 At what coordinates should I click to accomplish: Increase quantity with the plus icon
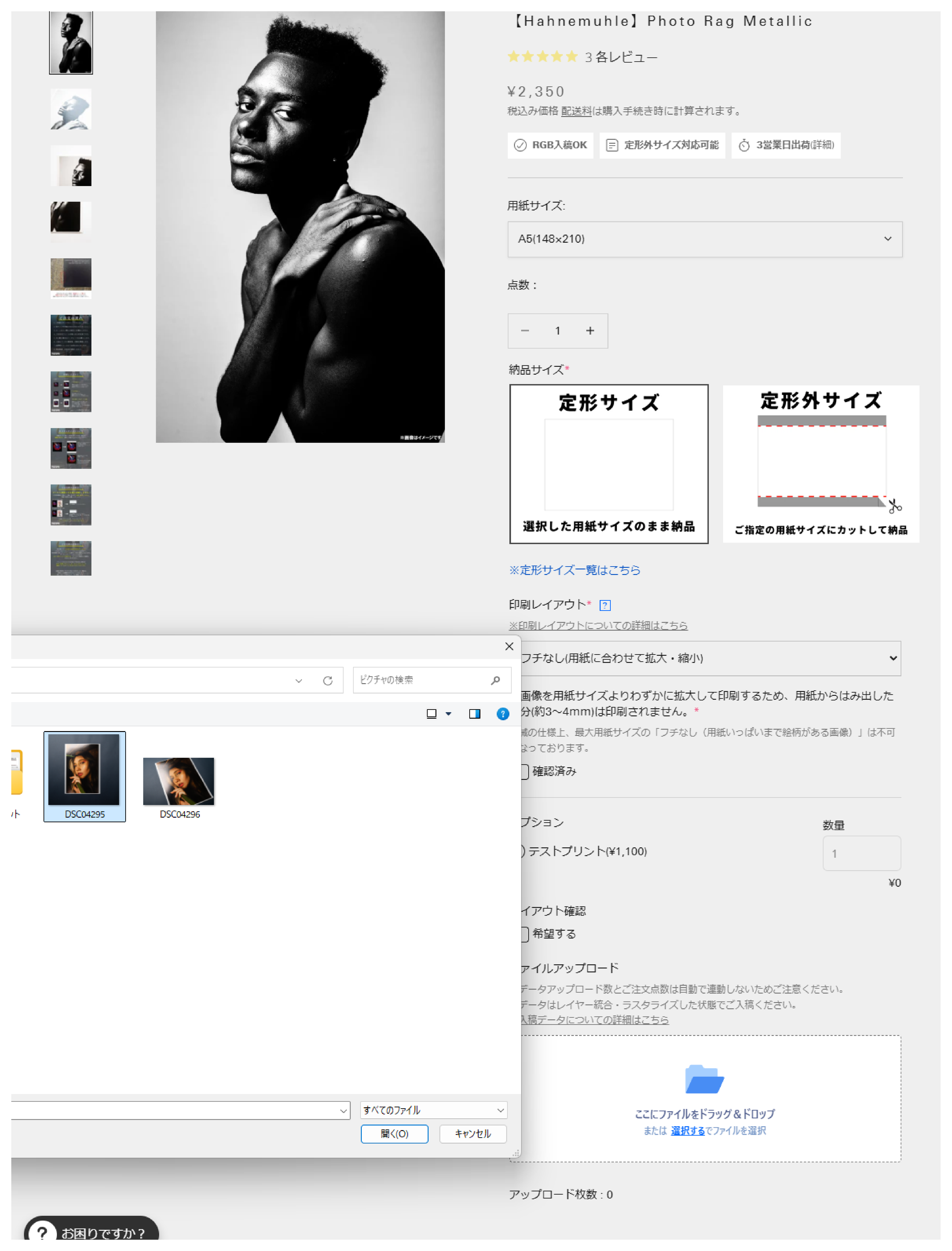pyautogui.click(x=590, y=331)
